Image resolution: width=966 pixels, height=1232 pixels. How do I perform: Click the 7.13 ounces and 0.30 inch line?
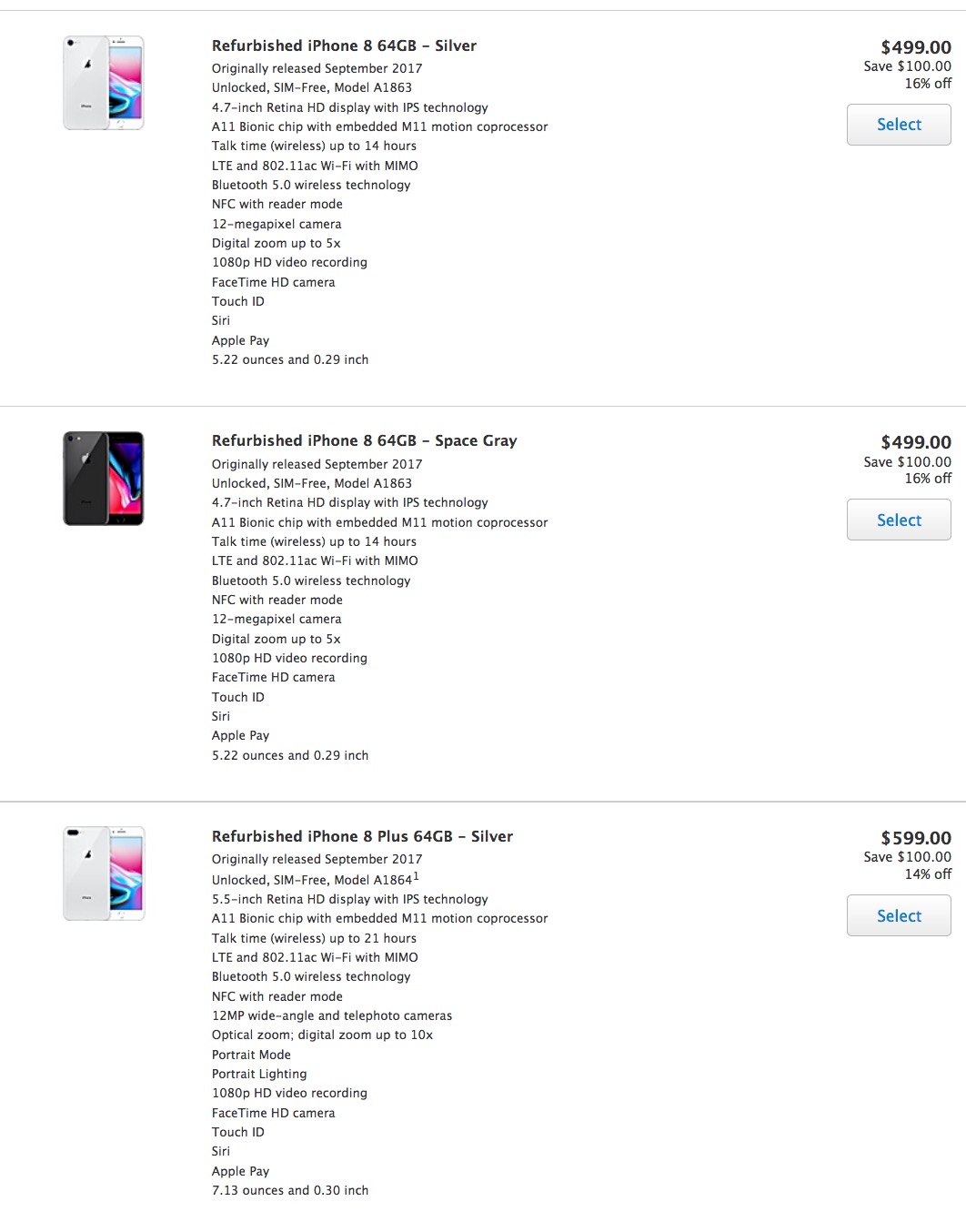(x=290, y=1190)
